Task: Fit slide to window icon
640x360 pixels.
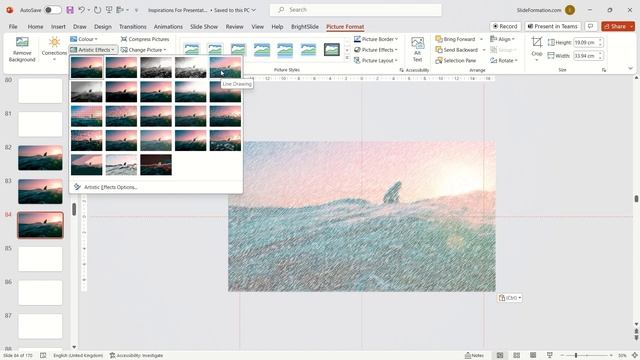Action: tap(635, 356)
